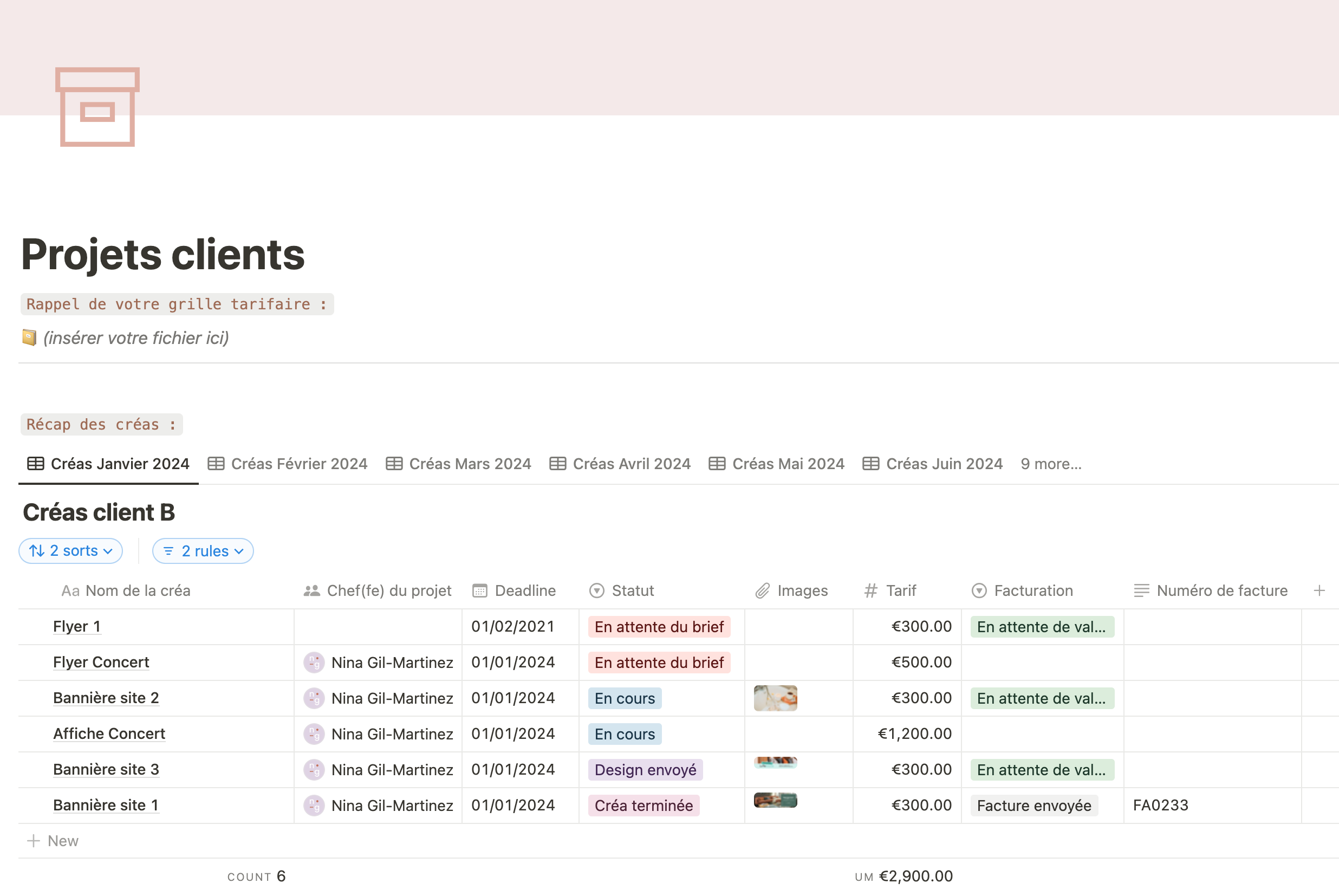Switch to the Créas Juin 2024 tab
Screen dimensions: 1339x896
[933, 463]
